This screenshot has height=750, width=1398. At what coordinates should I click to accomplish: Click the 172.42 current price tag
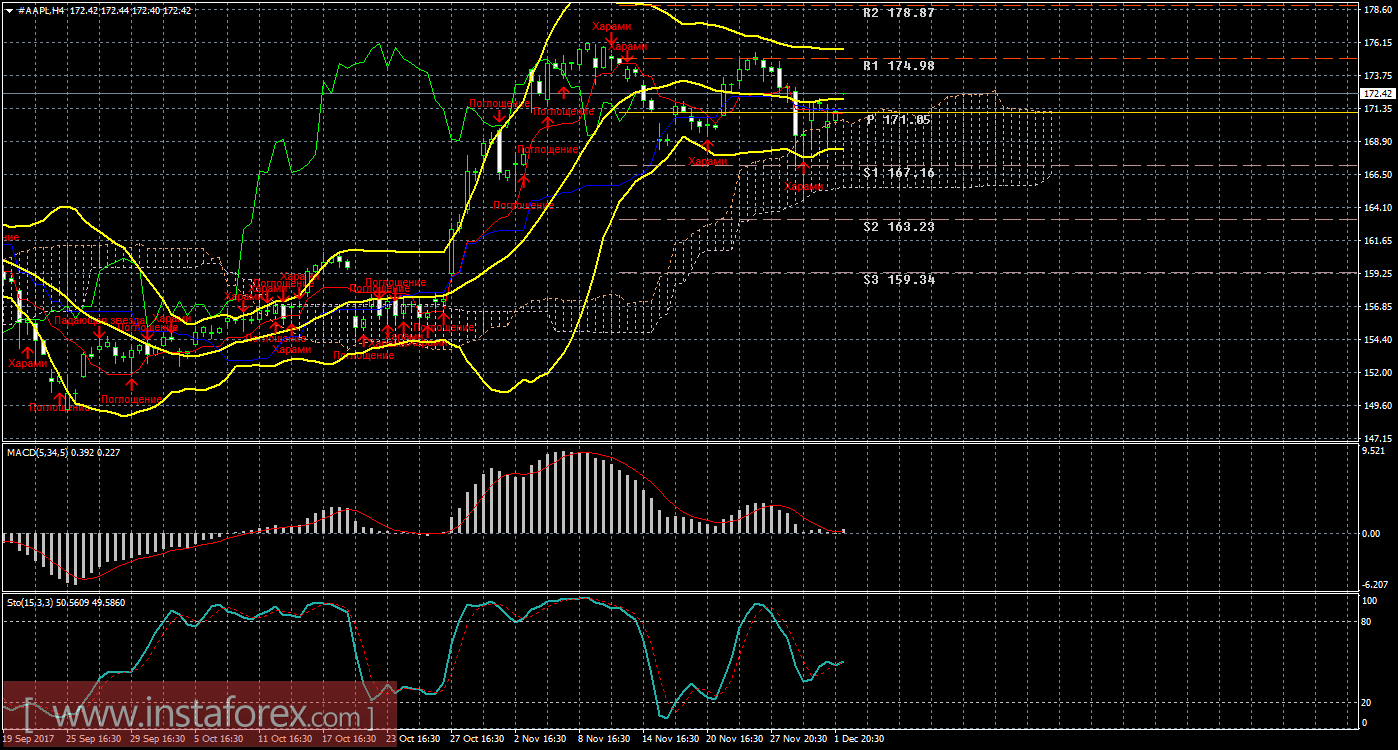(1377, 93)
